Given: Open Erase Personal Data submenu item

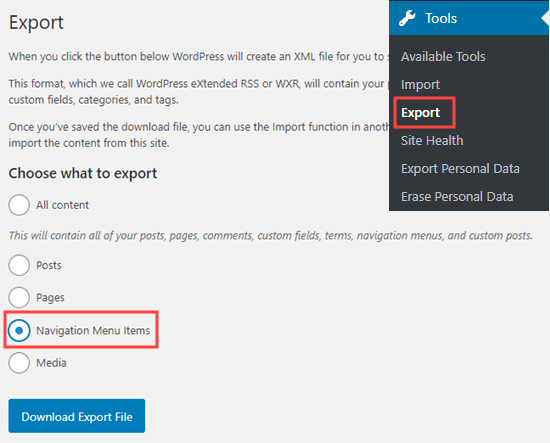Looking at the screenshot, I should 457,197.
